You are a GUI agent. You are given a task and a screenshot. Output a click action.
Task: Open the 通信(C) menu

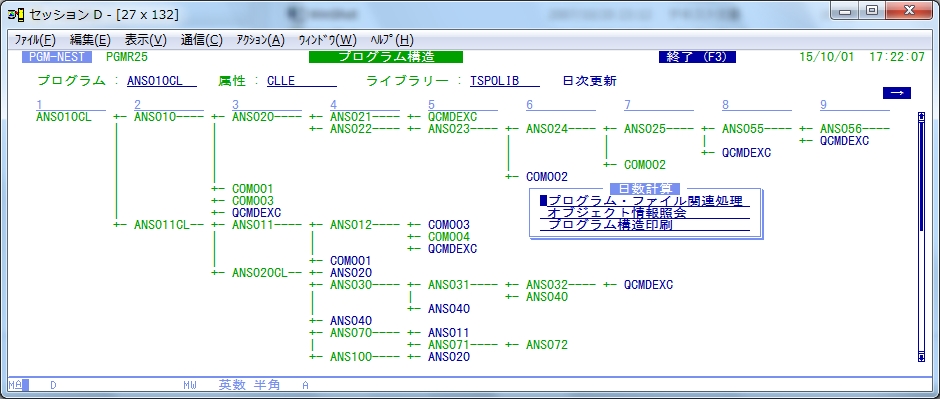pos(201,40)
